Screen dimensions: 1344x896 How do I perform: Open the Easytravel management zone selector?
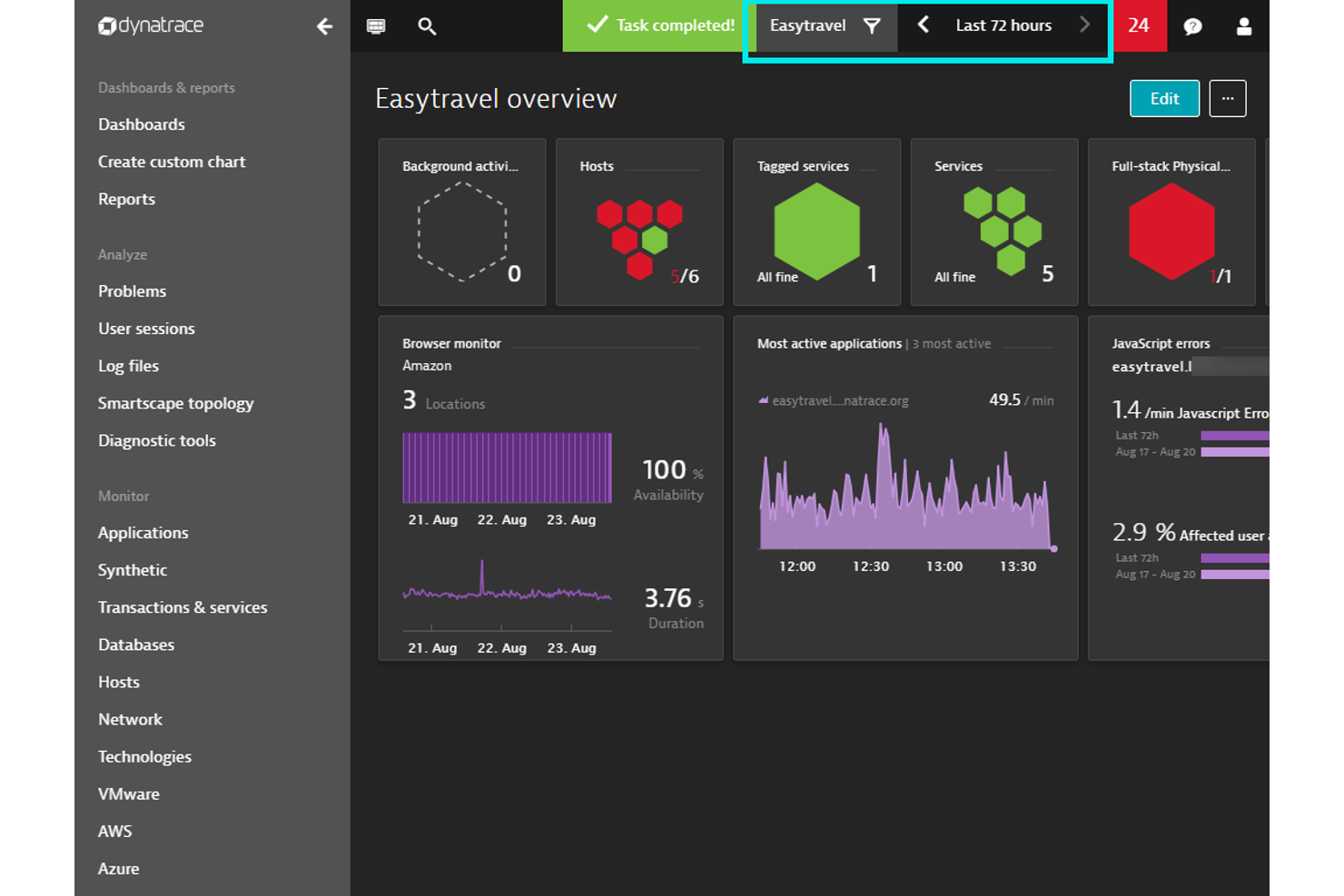[x=807, y=25]
